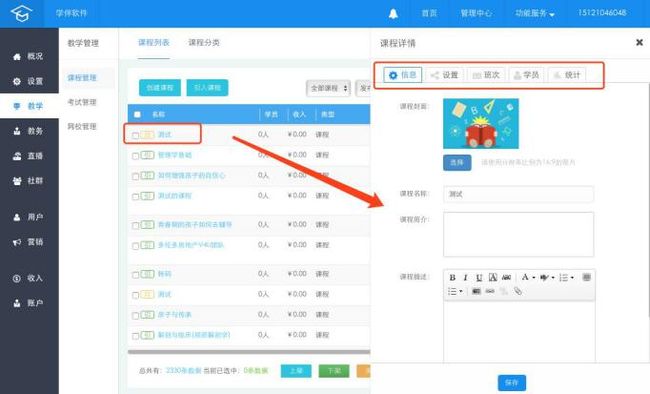The width and height of the screenshot is (650, 394).
Task: Click the font color A icon
Action: [x=525, y=277]
